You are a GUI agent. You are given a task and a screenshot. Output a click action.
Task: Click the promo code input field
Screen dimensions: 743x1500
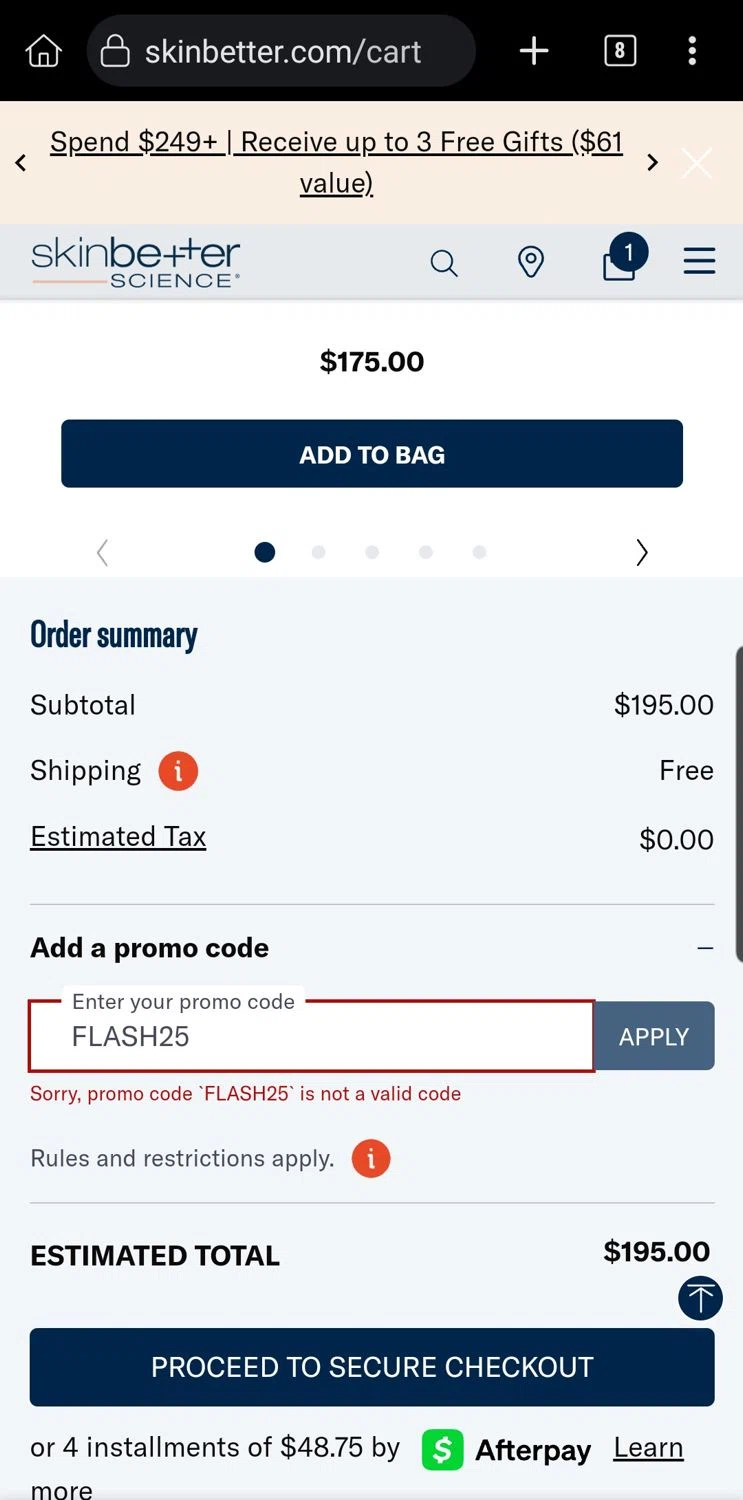(x=312, y=1037)
